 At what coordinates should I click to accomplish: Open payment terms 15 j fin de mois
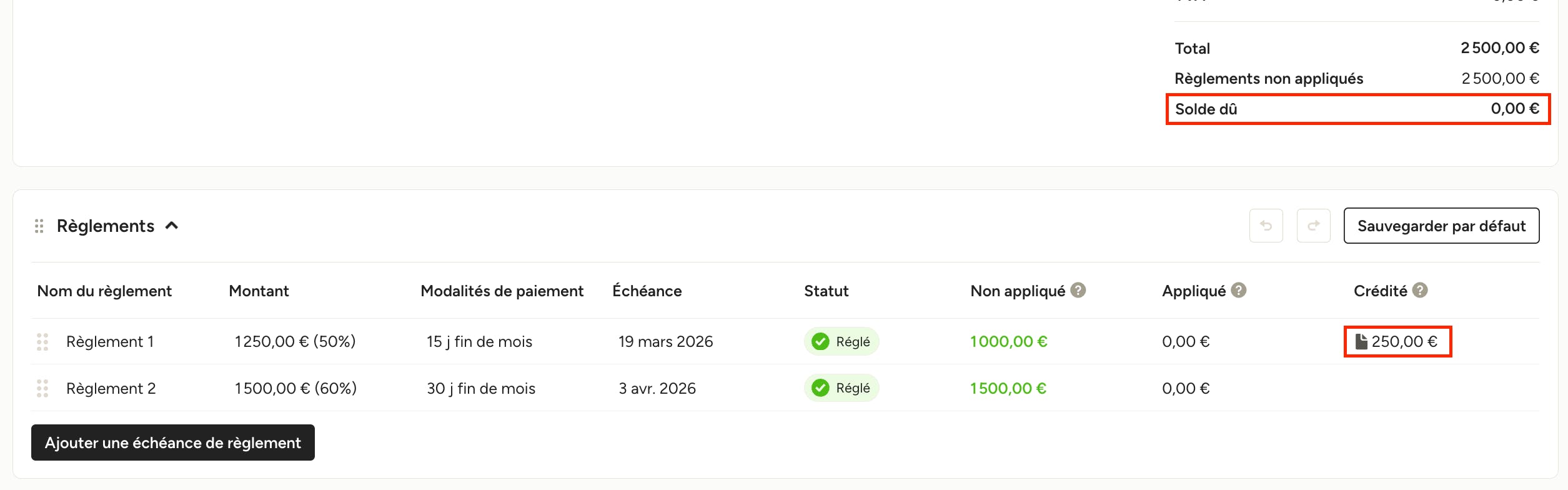coord(479,342)
